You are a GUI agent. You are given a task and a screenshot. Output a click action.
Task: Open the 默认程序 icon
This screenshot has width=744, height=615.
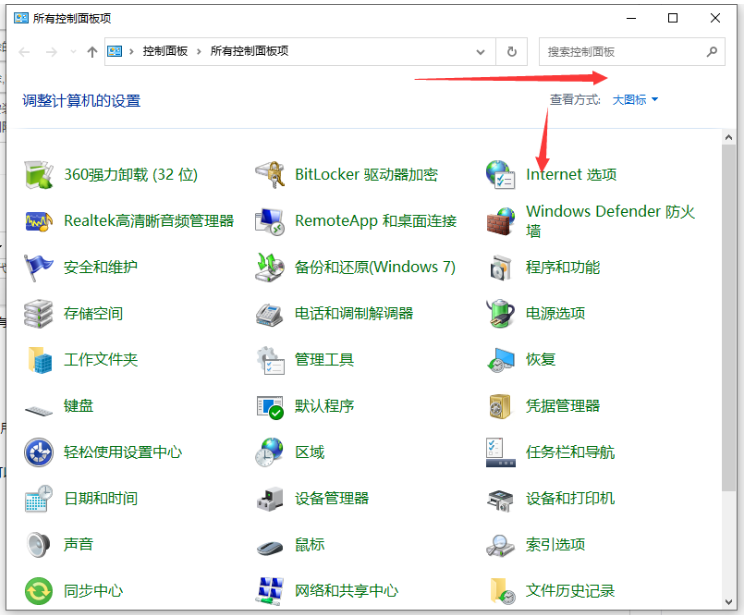point(270,407)
